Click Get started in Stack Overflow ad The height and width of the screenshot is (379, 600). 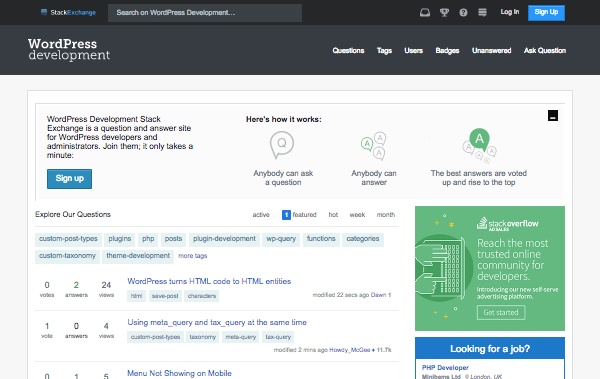coord(501,312)
